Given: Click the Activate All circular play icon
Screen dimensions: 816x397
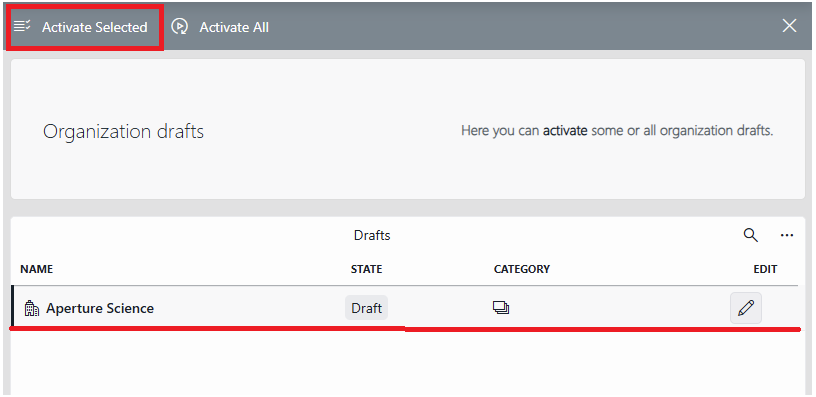Looking at the screenshot, I should click(180, 27).
